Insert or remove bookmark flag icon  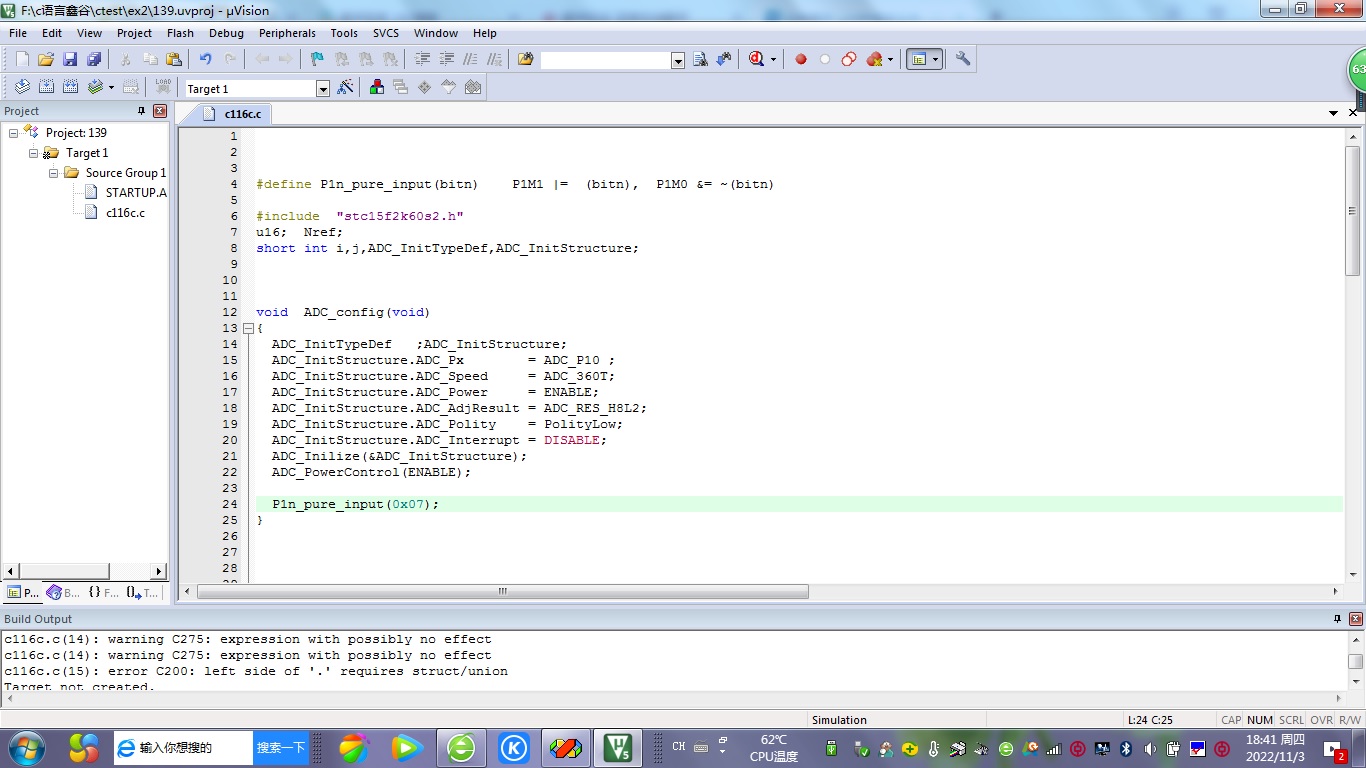pyautogui.click(x=317, y=59)
